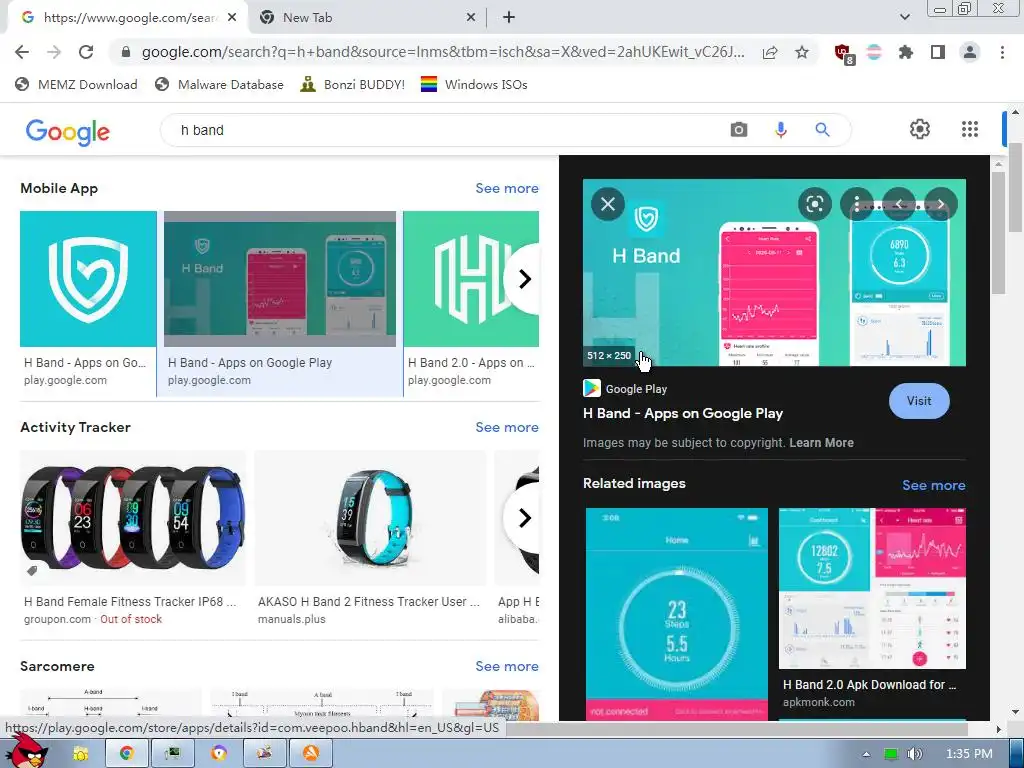The image size is (1024, 768).
Task: Click the Angry Birds start button
Action: coord(27,751)
